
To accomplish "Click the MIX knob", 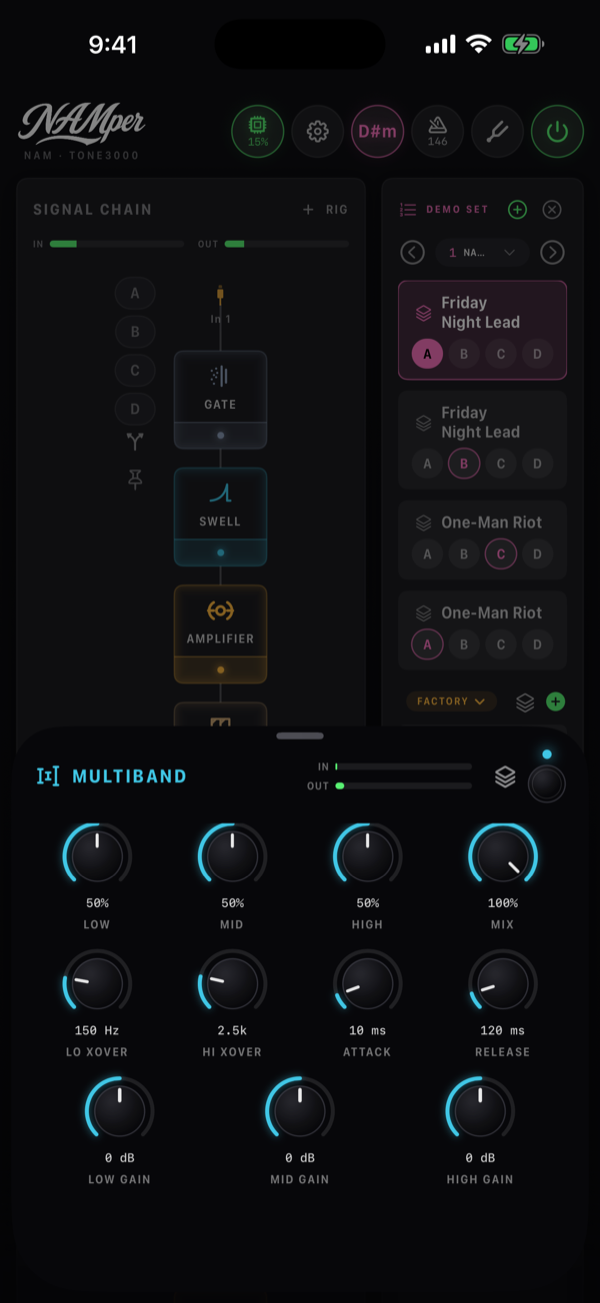I will pyautogui.click(x=503, y=857).
